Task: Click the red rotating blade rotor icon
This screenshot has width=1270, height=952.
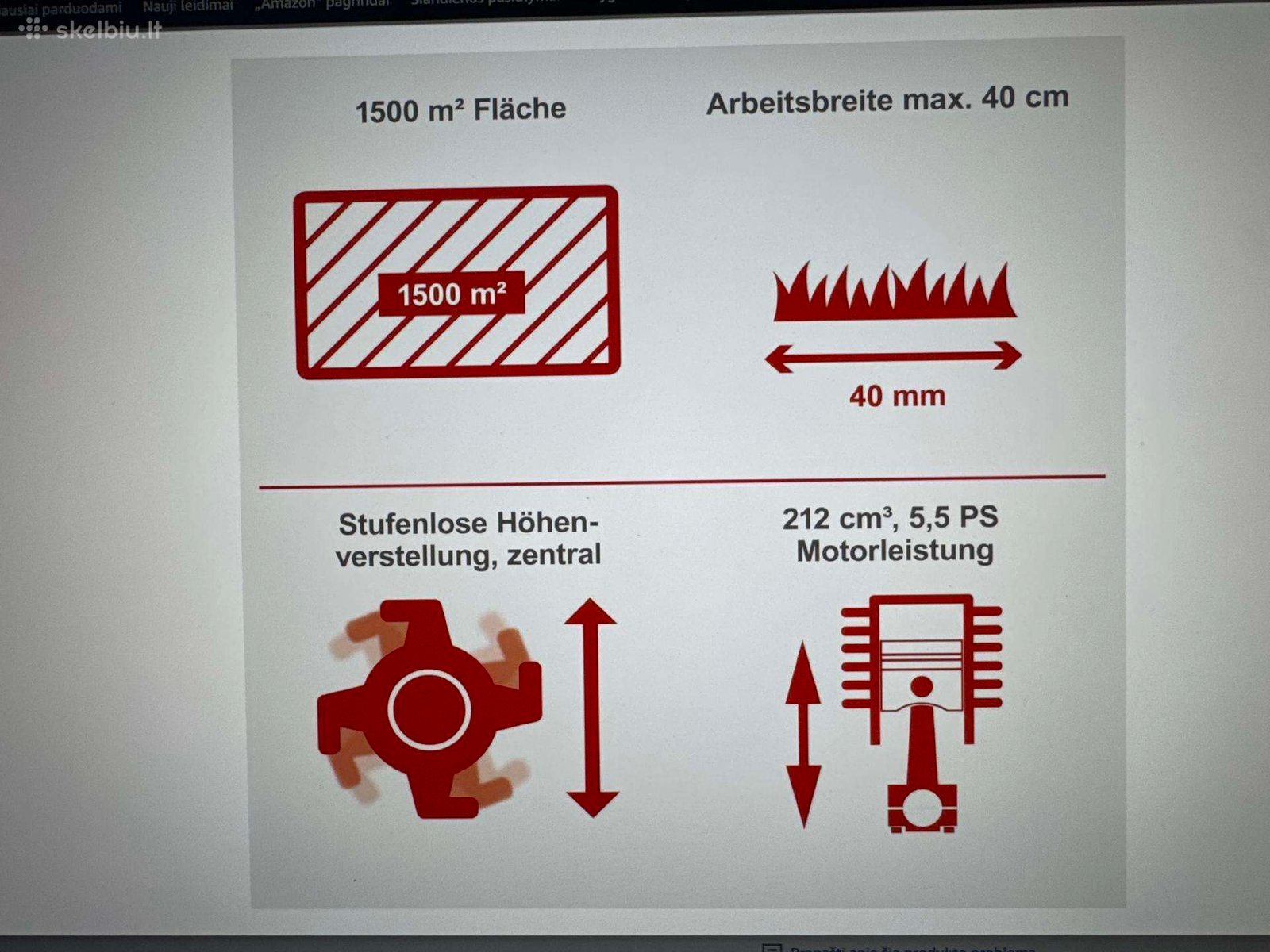Action: pos(429,708)
